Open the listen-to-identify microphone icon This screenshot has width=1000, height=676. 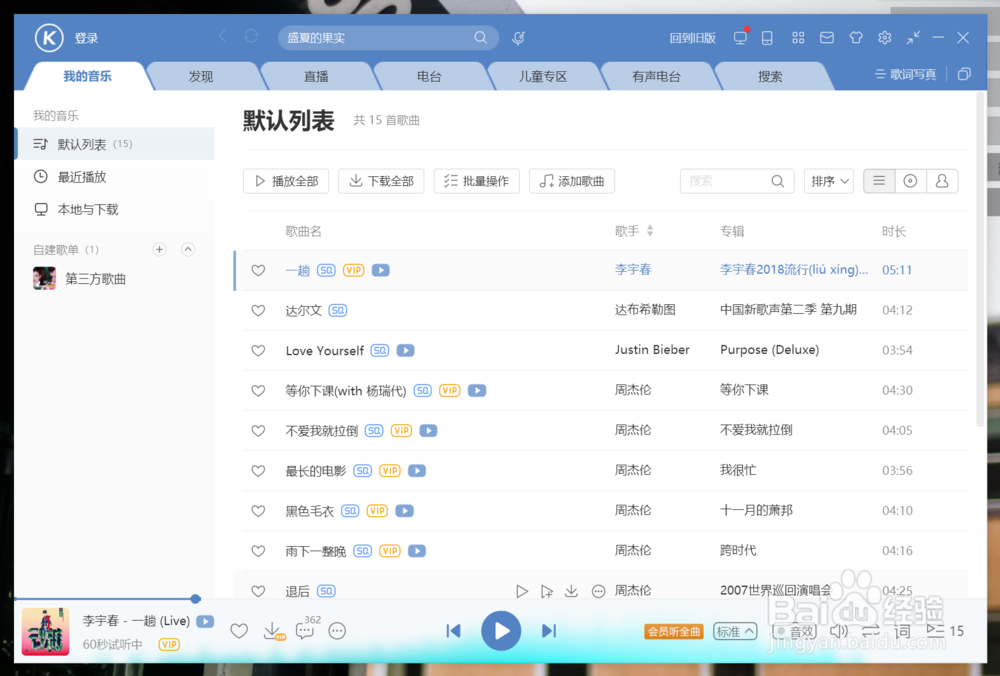click(x=518, y=38)
